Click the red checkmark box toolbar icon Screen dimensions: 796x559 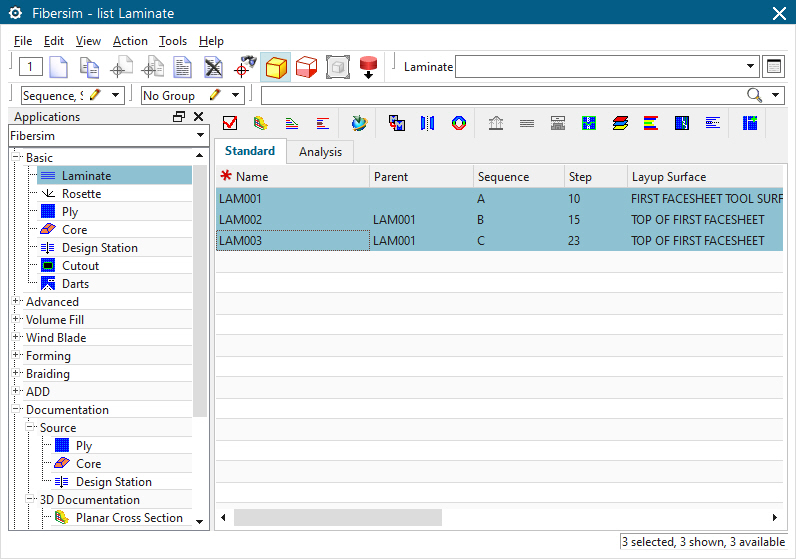coord(230,123)
